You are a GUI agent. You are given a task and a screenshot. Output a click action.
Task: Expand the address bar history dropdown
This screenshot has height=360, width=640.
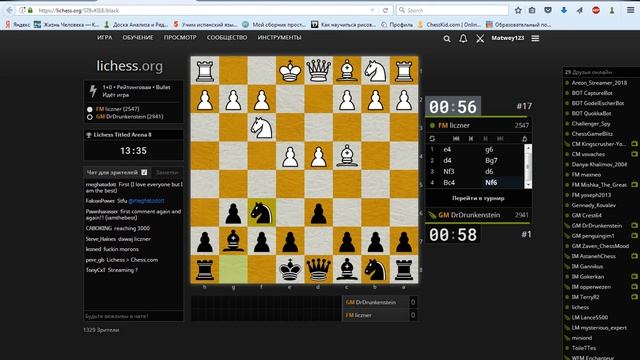(x=372, y=10)
